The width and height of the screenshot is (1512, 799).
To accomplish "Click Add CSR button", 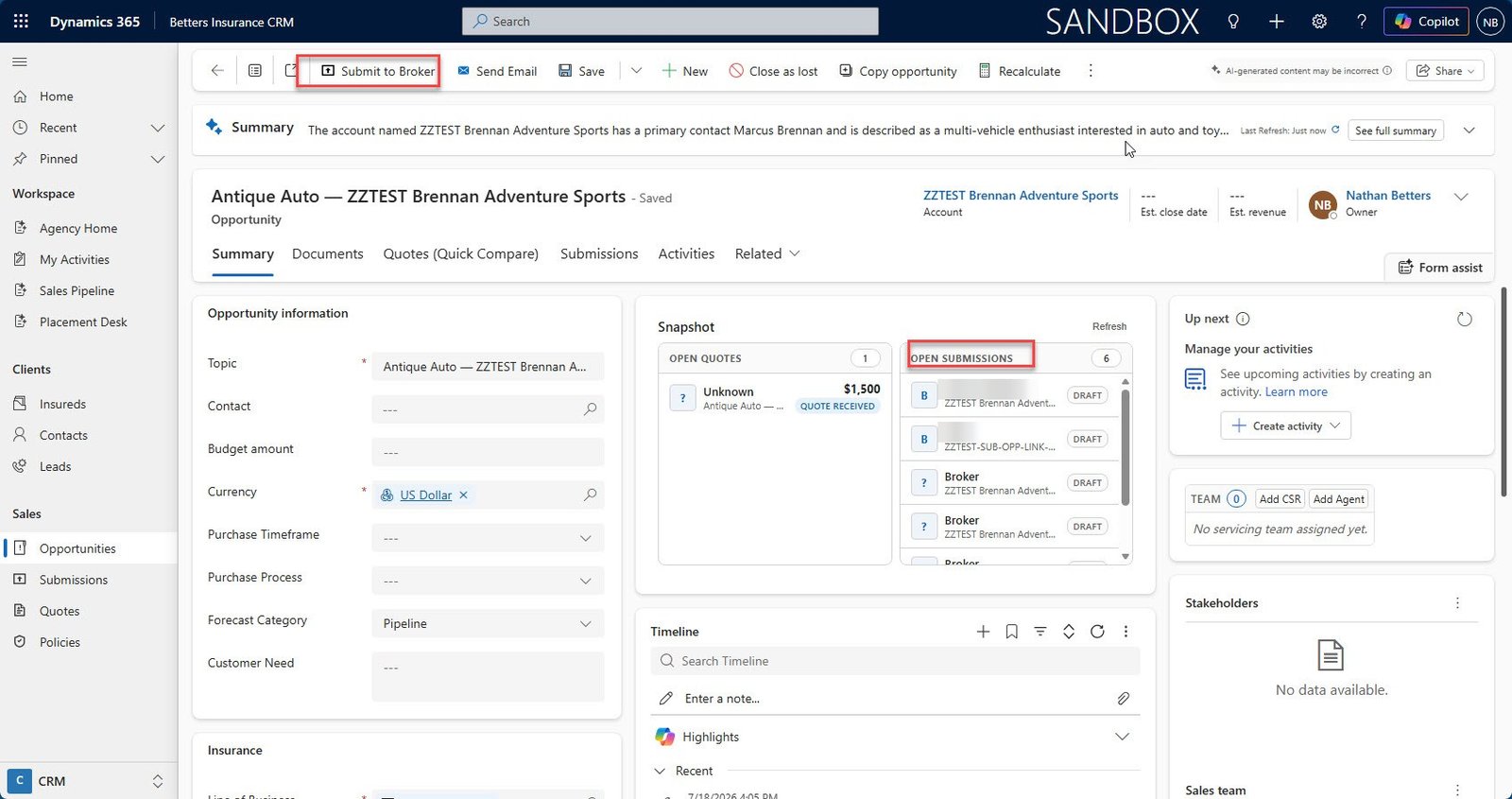I will pyautogui.click(x=1280, y=499).
